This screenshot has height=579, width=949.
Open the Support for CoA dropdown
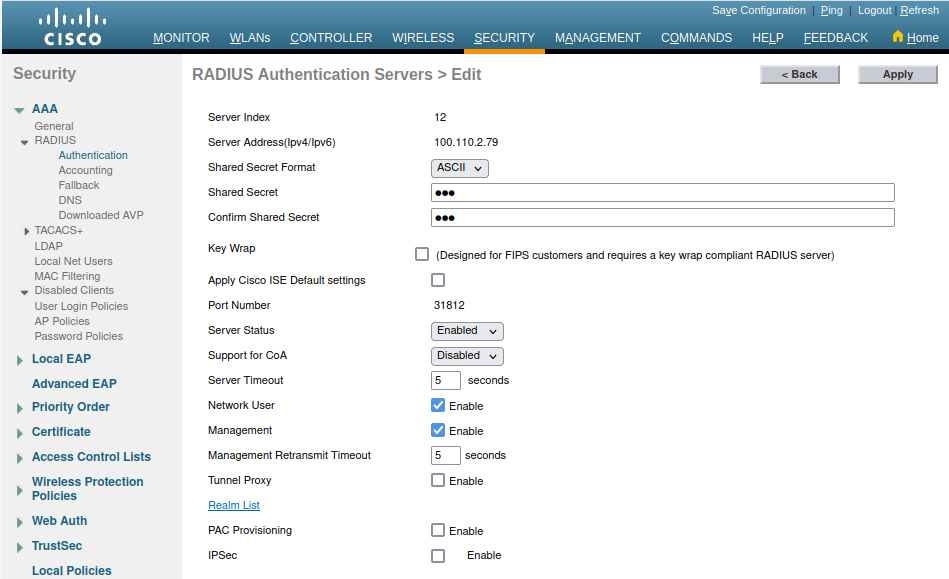click(x=467, y=356)
